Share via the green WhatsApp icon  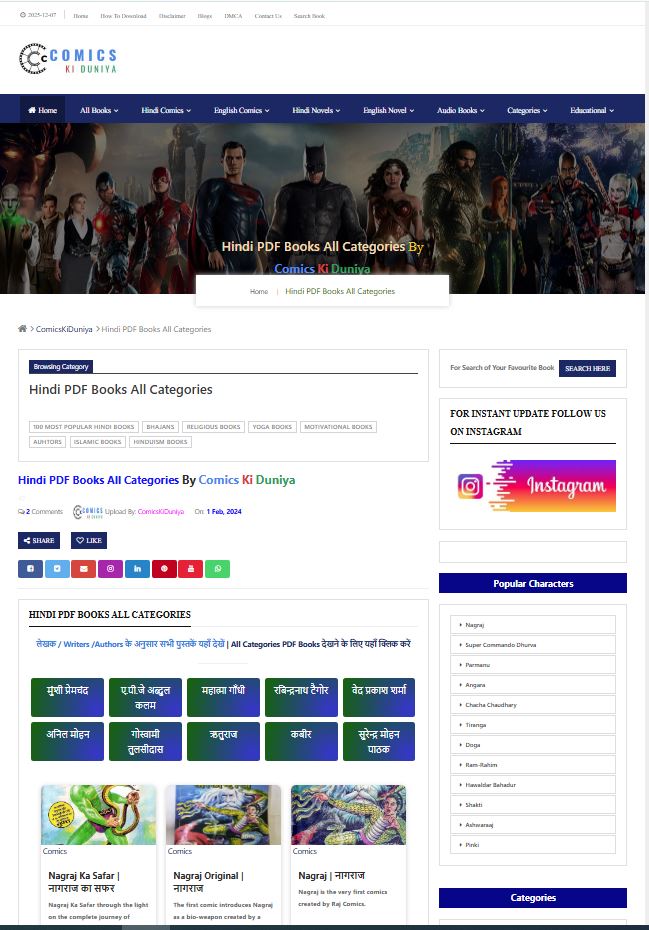(218, 569)
